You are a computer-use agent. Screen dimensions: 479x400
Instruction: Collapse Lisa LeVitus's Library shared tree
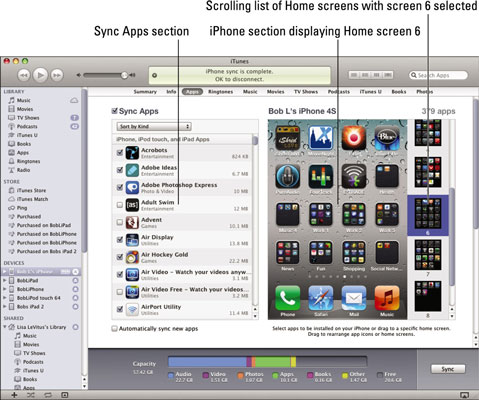[5, 327]
